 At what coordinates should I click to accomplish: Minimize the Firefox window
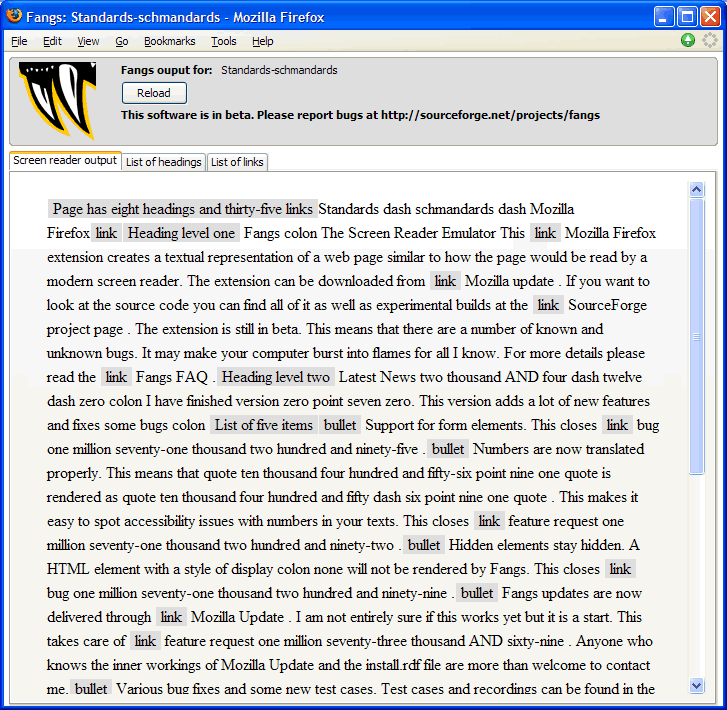click(x=664, y=17)
